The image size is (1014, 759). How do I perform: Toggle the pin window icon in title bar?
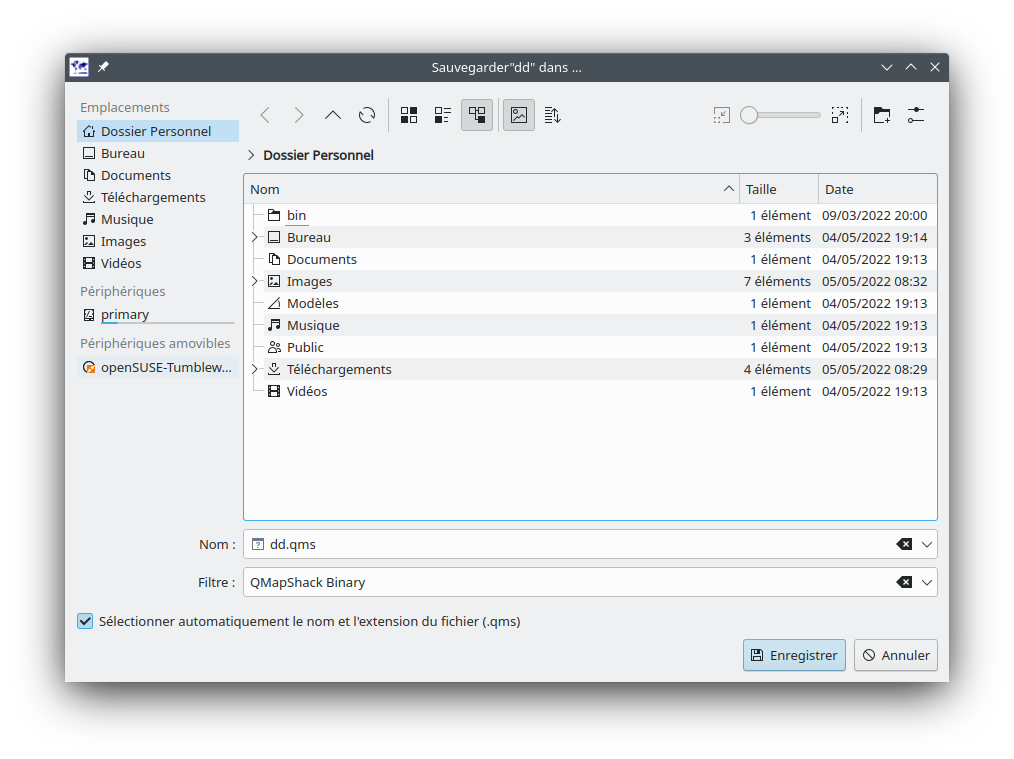pyautogui.click(x=103, y=67)
